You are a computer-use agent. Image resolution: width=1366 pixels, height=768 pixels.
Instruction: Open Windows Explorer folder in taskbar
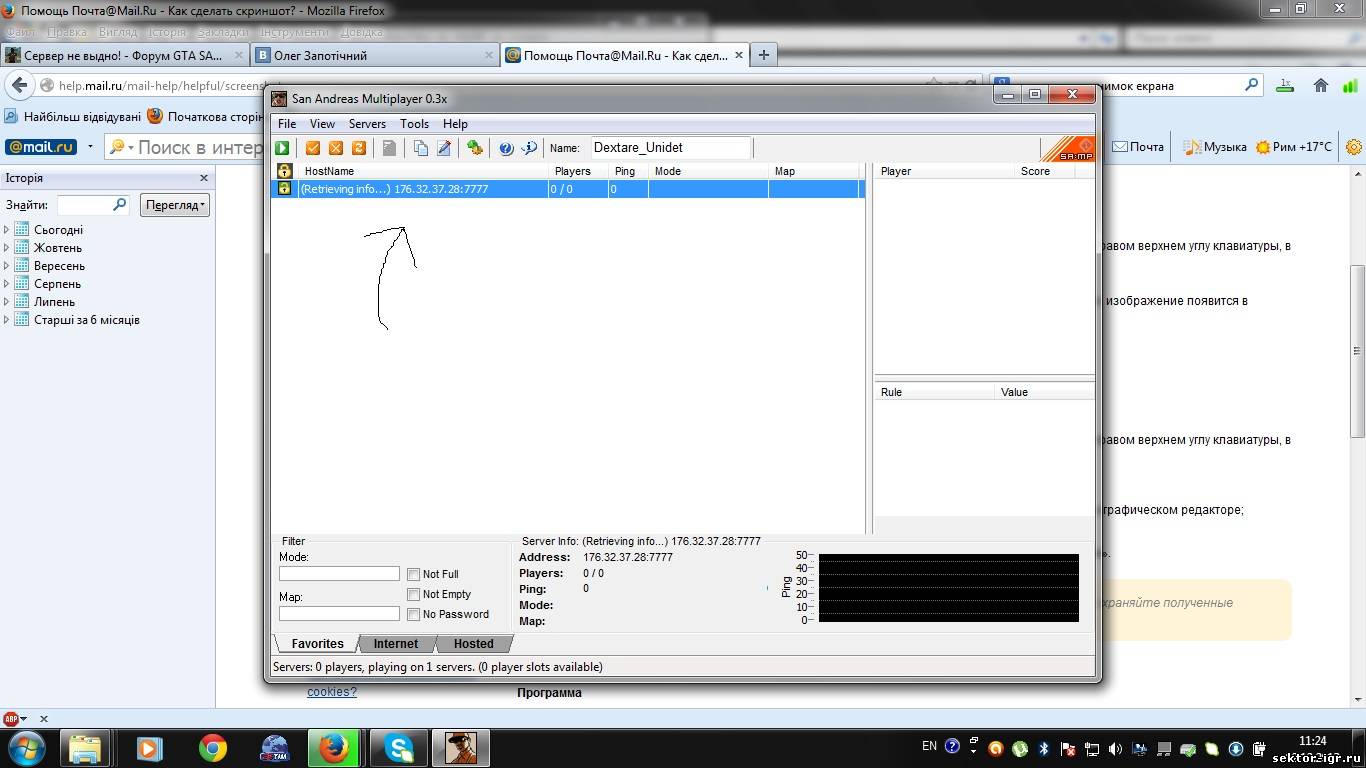click(x=85, y=748)
